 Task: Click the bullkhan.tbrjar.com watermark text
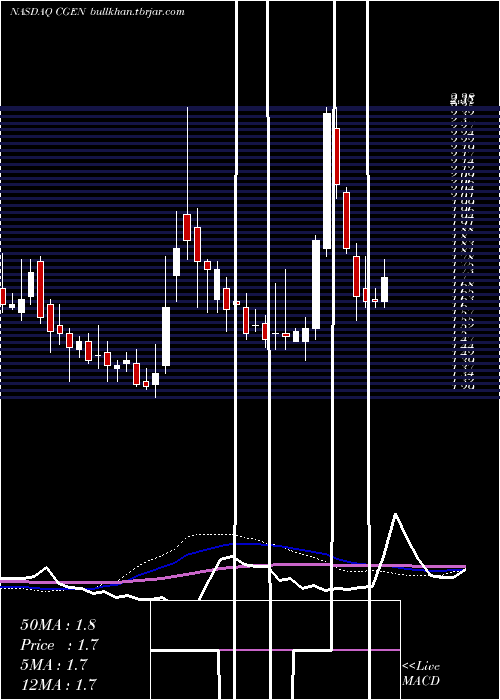[x=137, y=12]
